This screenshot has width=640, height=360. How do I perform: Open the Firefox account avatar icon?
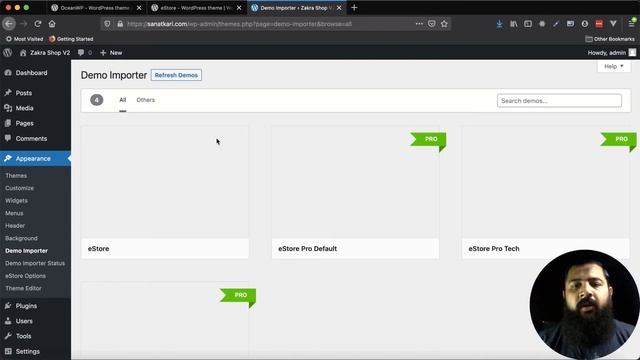[x=585, y=24]
